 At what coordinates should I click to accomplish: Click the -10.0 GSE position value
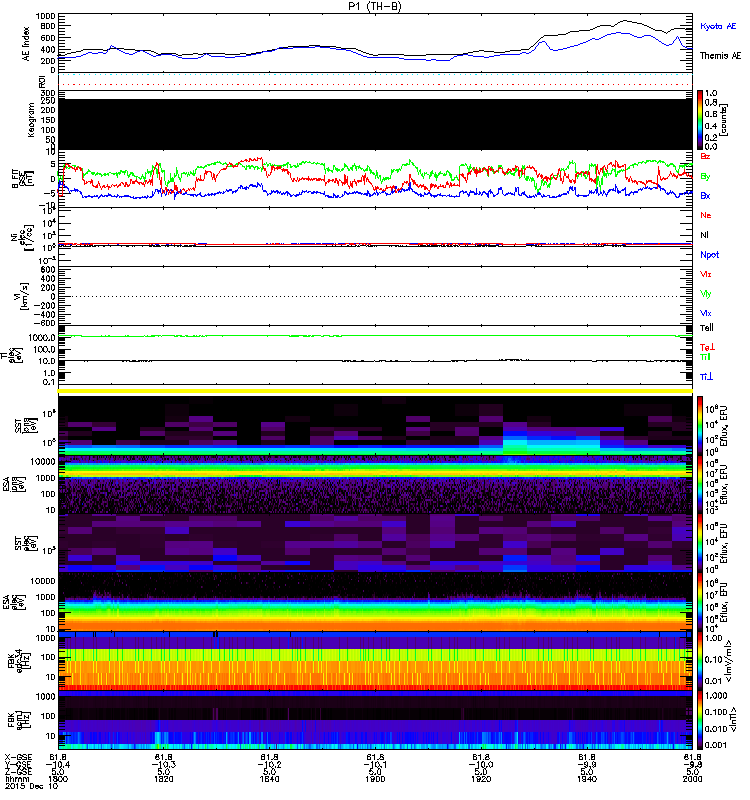(x=481, y=765)
